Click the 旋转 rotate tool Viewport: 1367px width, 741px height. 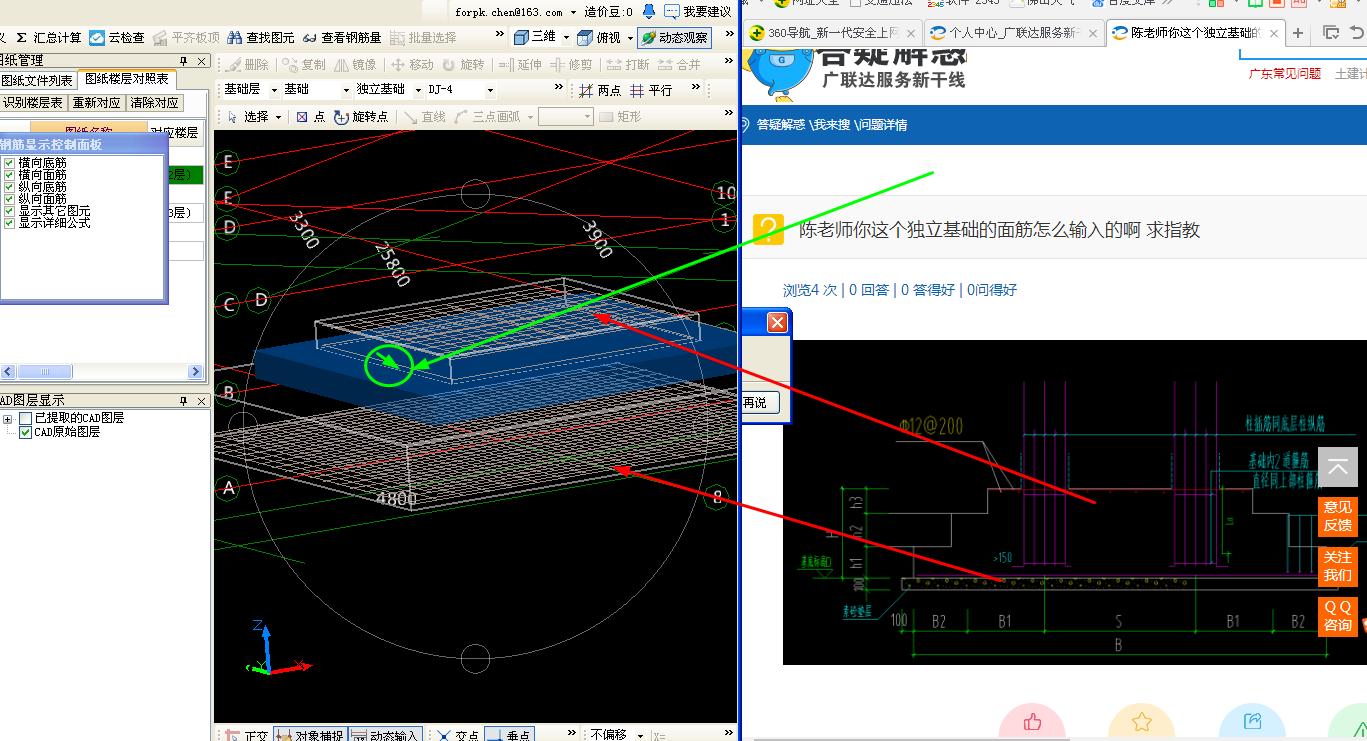click(x=462, y=65)
